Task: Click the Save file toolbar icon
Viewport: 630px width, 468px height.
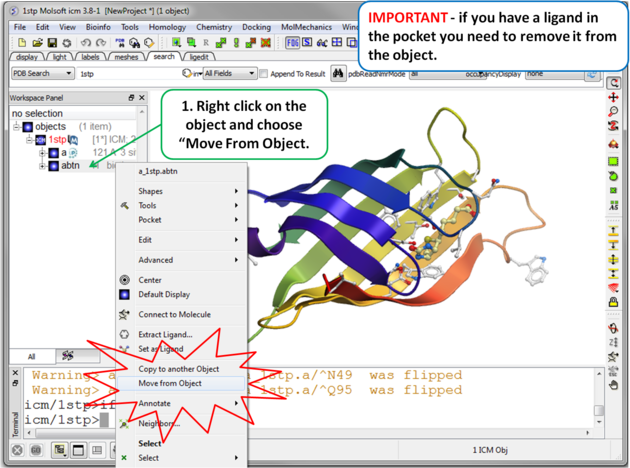Action: (x=51, y=43)
